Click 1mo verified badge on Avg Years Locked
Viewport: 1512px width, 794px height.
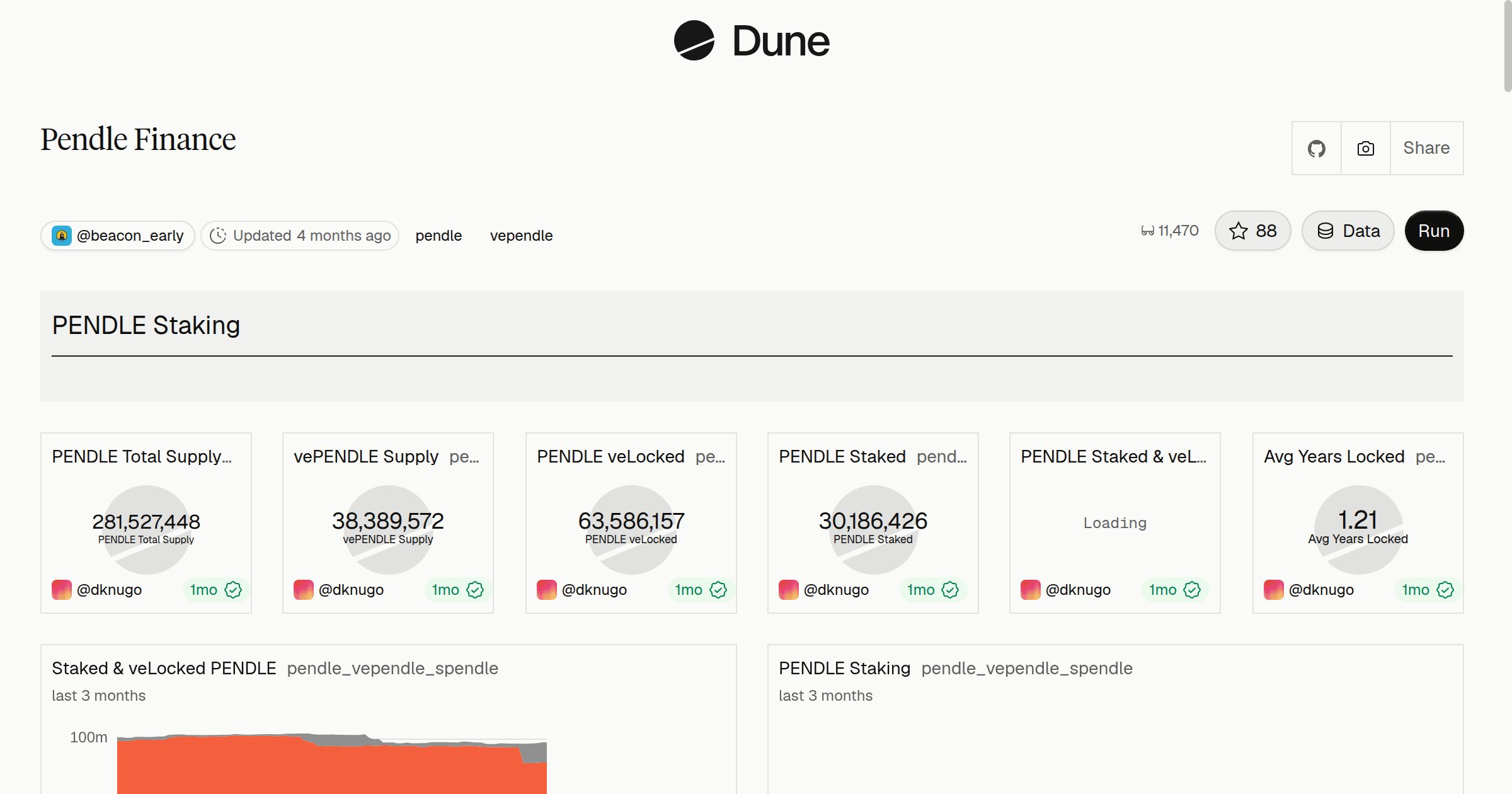pos(1428,590)
